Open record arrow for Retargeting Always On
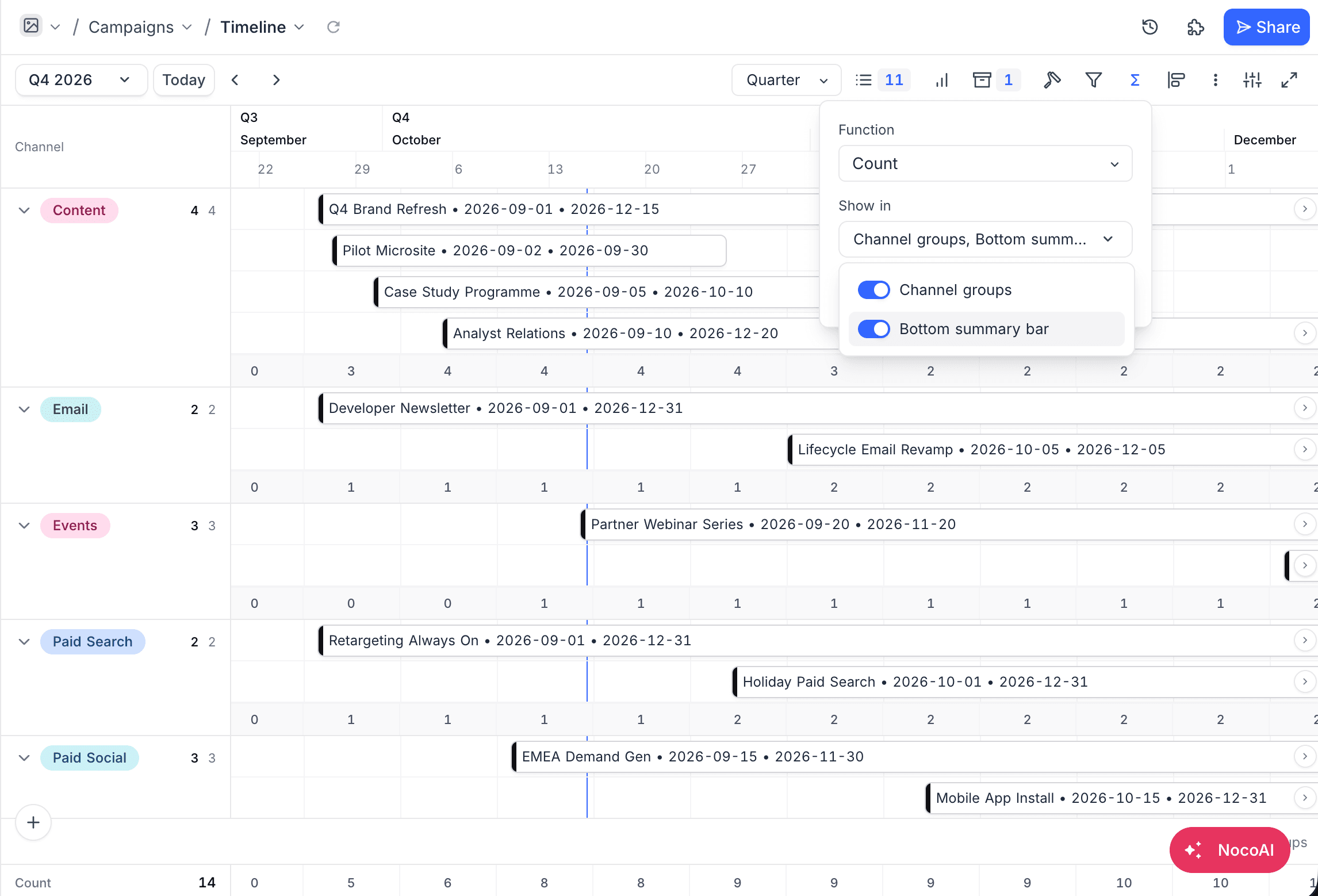The image size is (1318, 896). tap(1304, 640)
